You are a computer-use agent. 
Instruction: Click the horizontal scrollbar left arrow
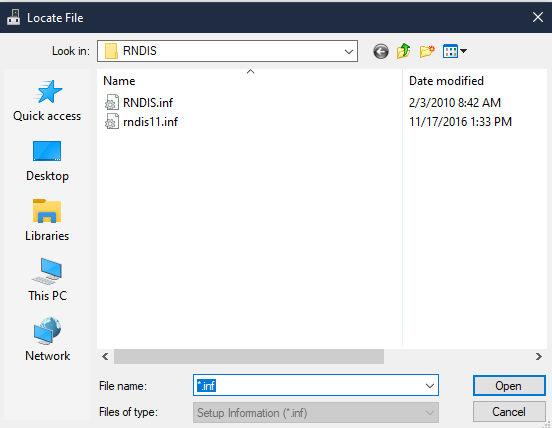pyautogui.click(x=105, y=357)
